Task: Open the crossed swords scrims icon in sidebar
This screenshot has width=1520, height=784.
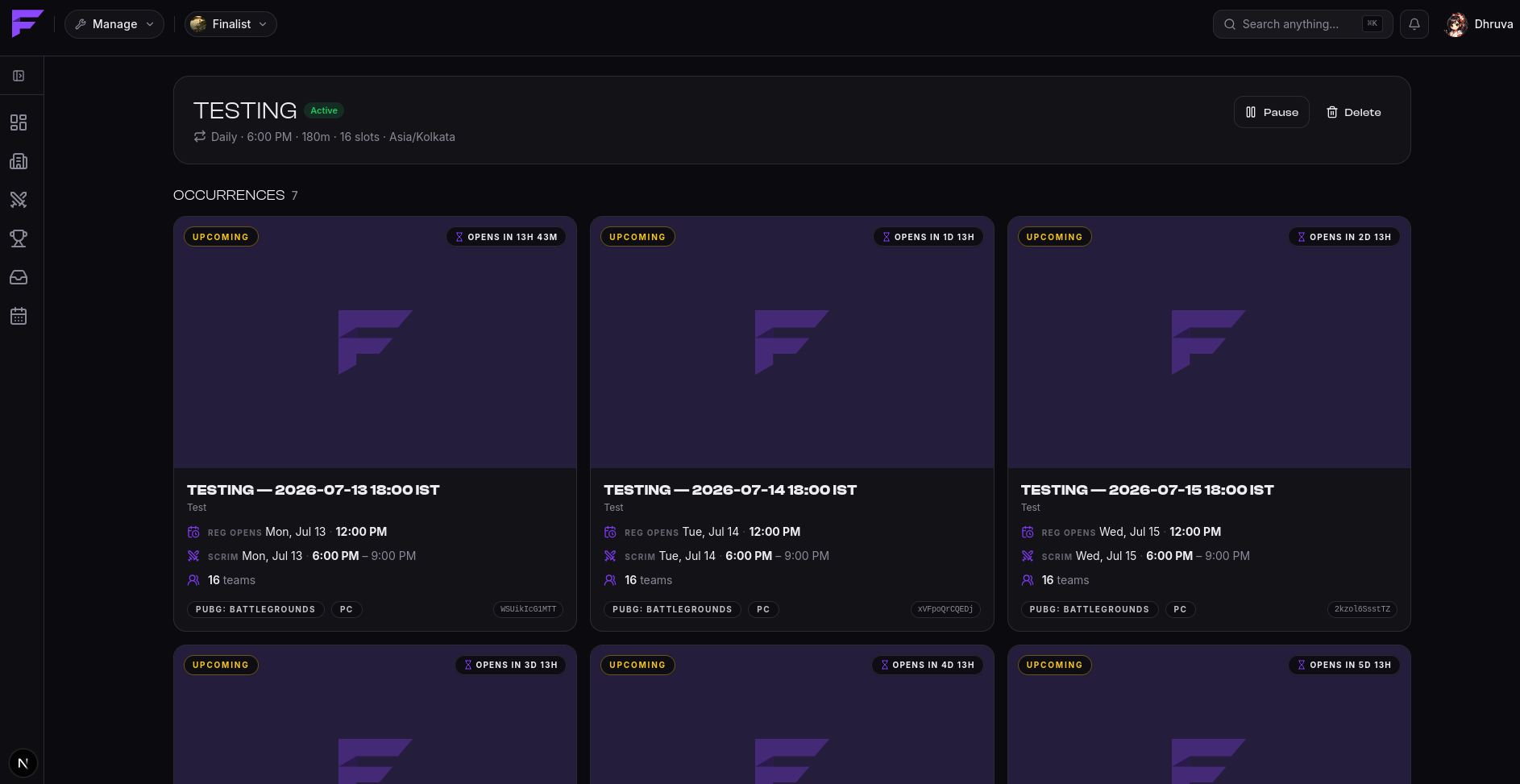Action: (19, 200)
